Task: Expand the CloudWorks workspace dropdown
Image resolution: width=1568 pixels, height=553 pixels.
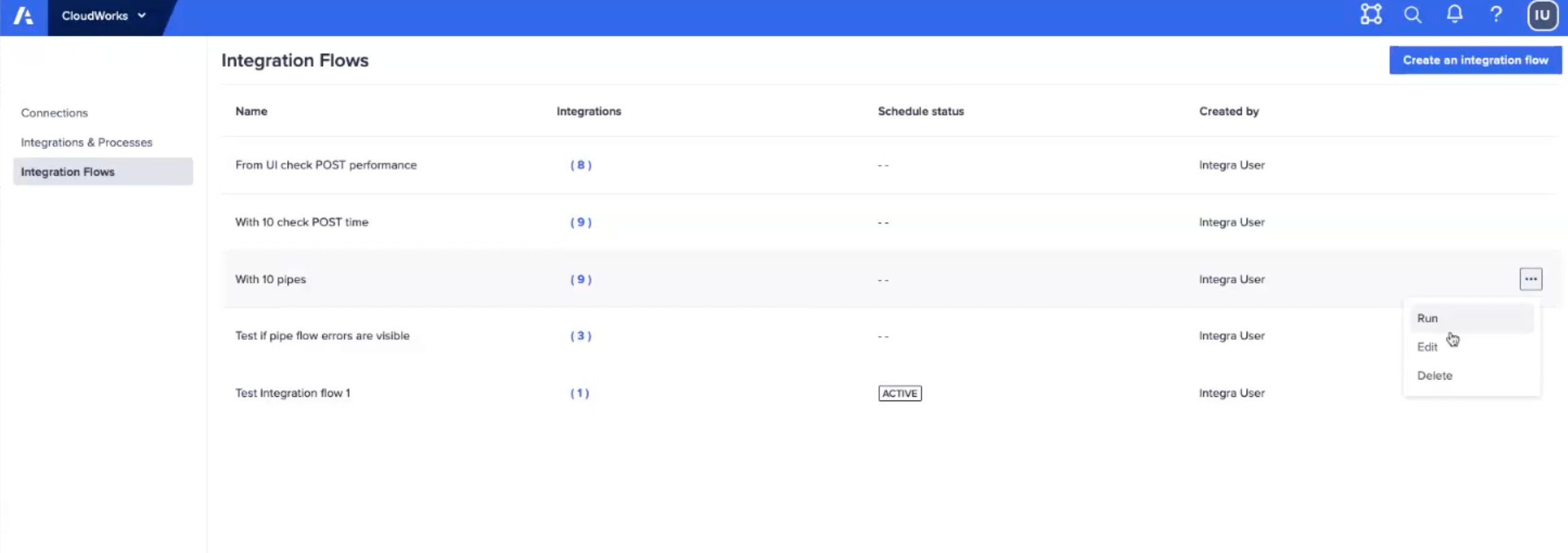Action: 104,16
